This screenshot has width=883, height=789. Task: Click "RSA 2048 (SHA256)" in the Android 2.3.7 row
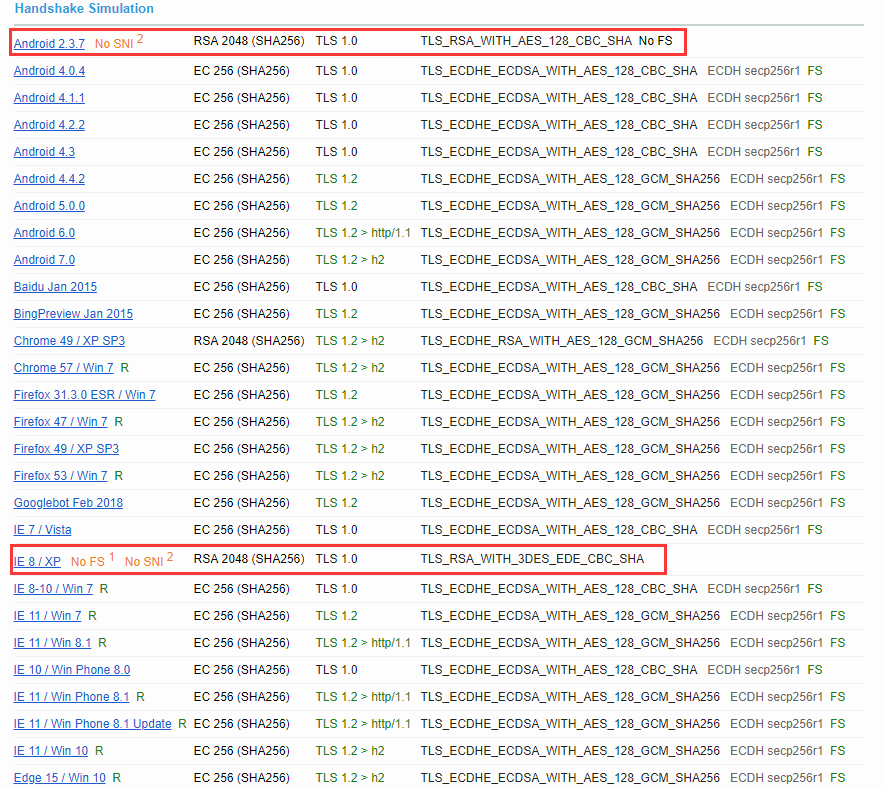(249, 41)
